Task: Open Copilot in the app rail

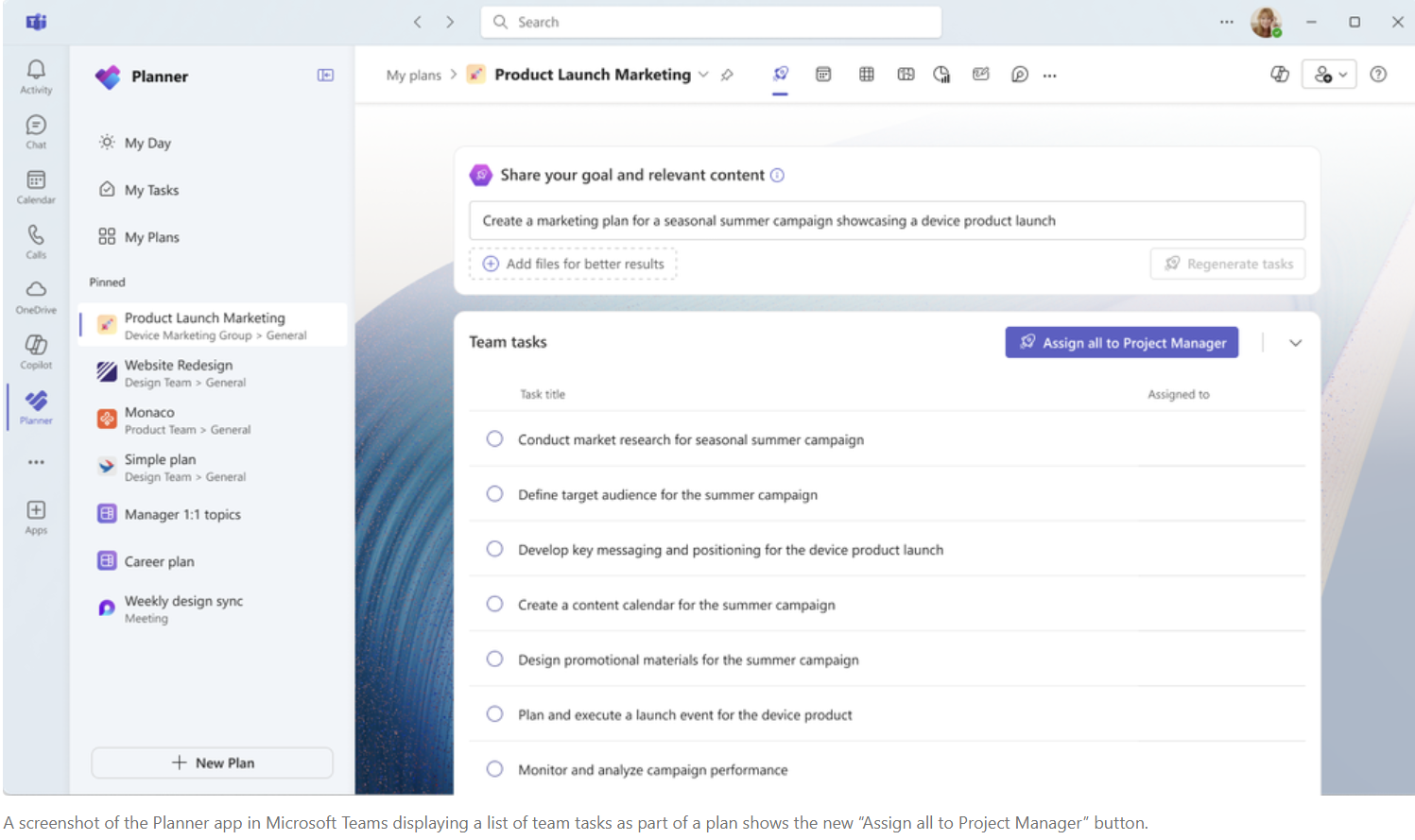Action: (x=36, y=351)
